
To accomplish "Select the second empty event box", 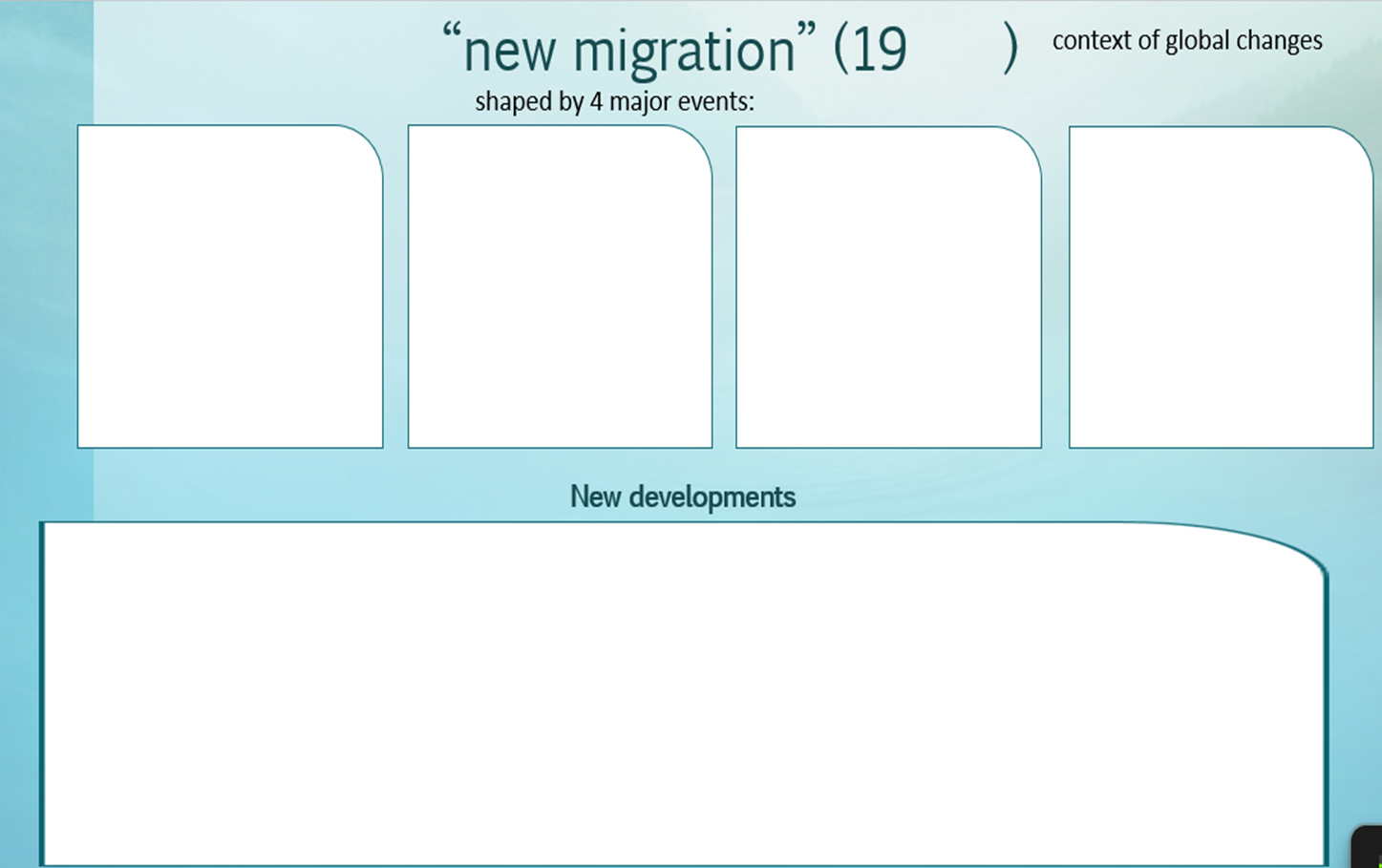I will coord(560,286).
